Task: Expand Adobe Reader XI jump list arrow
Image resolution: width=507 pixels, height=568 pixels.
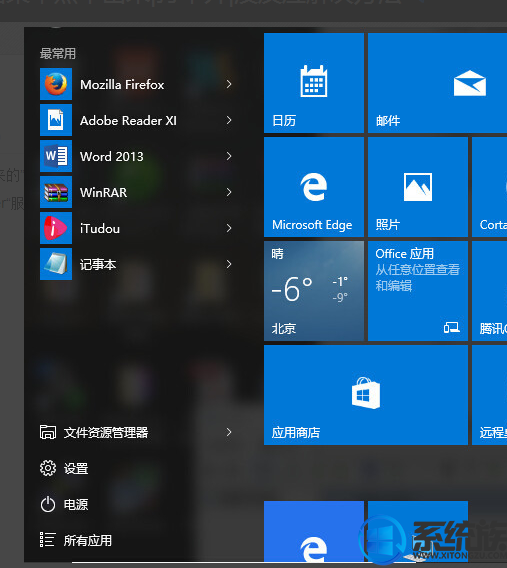Action: coord(229,120)
